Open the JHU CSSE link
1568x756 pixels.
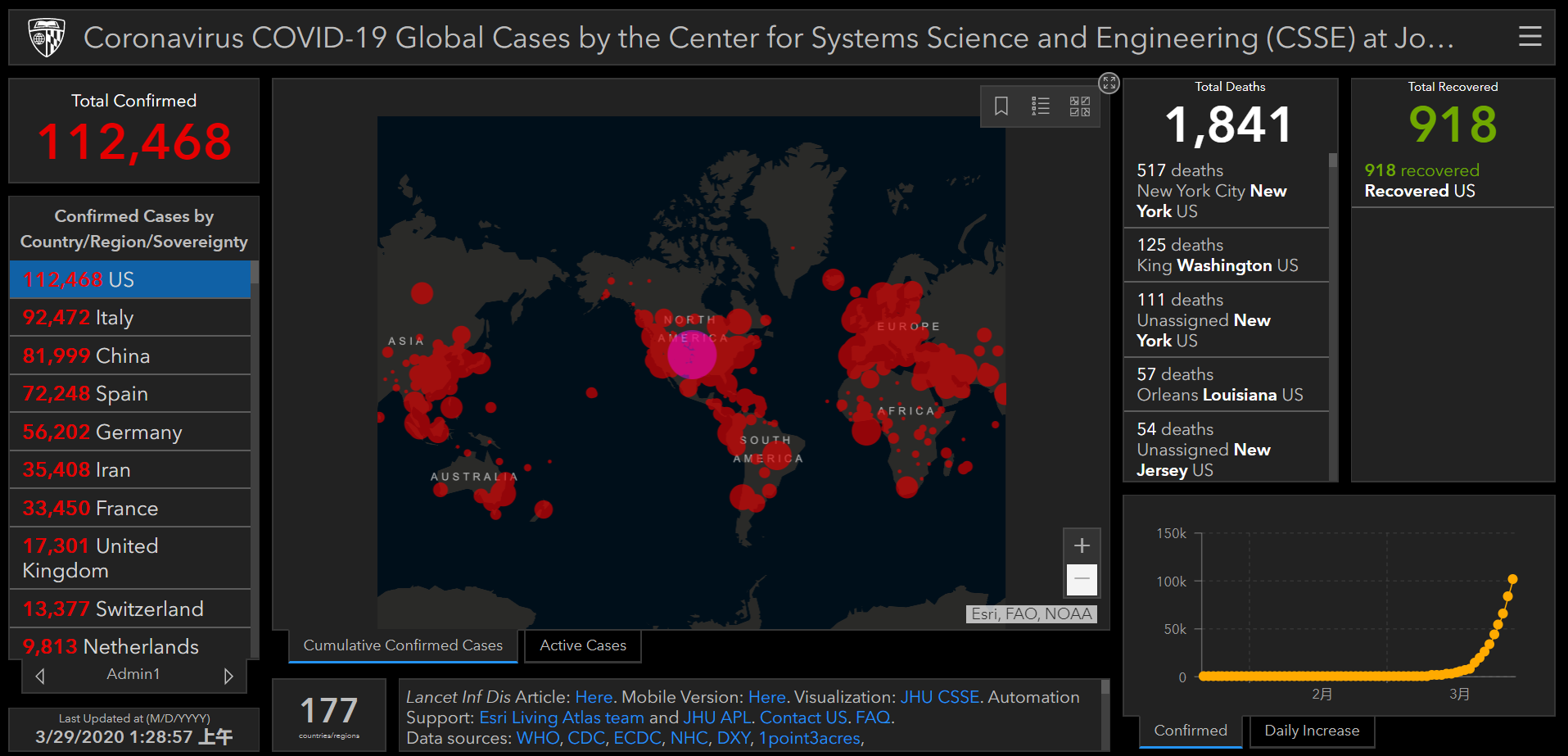939,697
